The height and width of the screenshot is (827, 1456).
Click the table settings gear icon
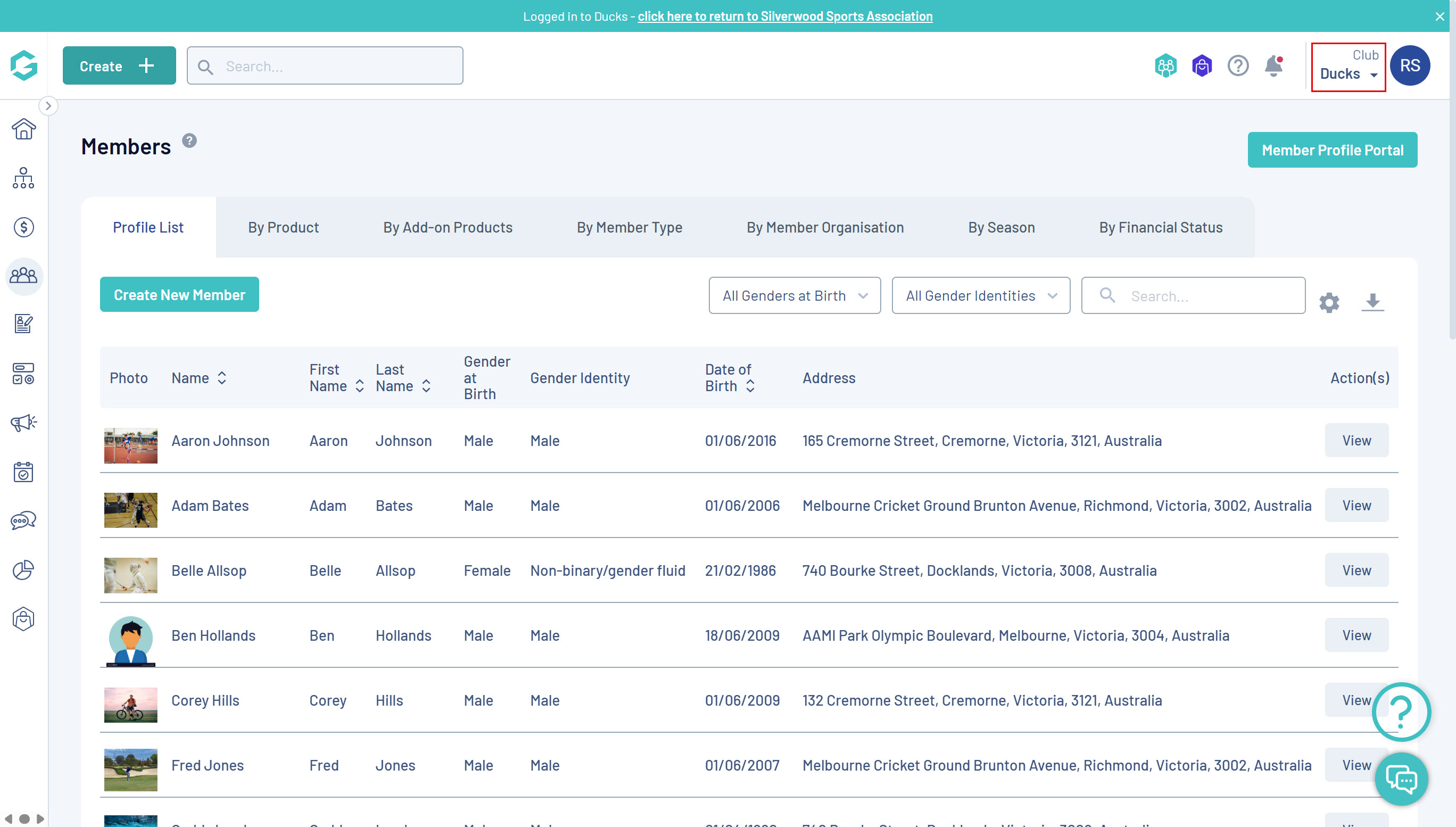point(1329,302)
